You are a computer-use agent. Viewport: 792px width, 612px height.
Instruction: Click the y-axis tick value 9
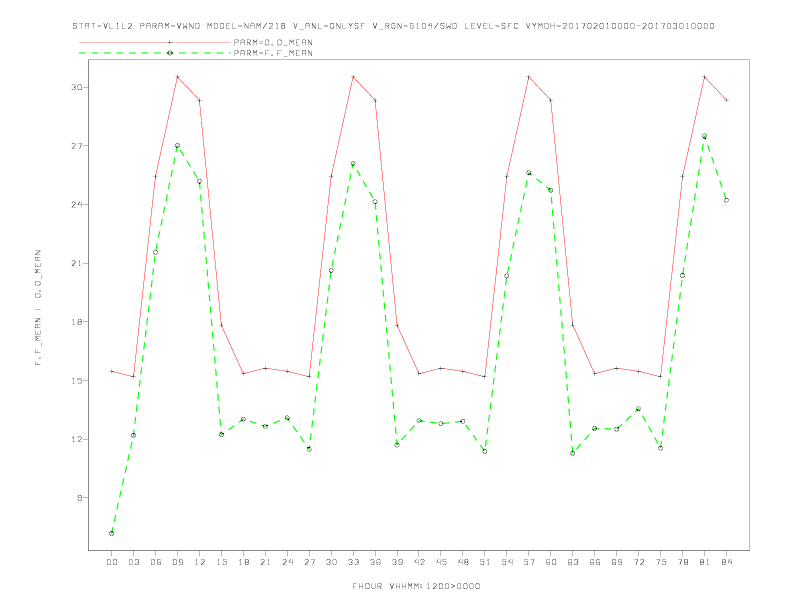coord(80,497)
